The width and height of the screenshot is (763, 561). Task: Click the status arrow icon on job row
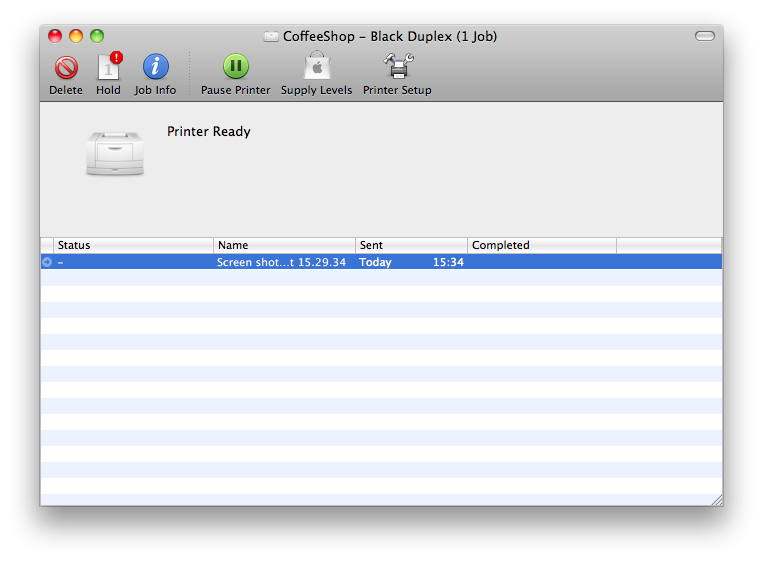tap(47, 262)
